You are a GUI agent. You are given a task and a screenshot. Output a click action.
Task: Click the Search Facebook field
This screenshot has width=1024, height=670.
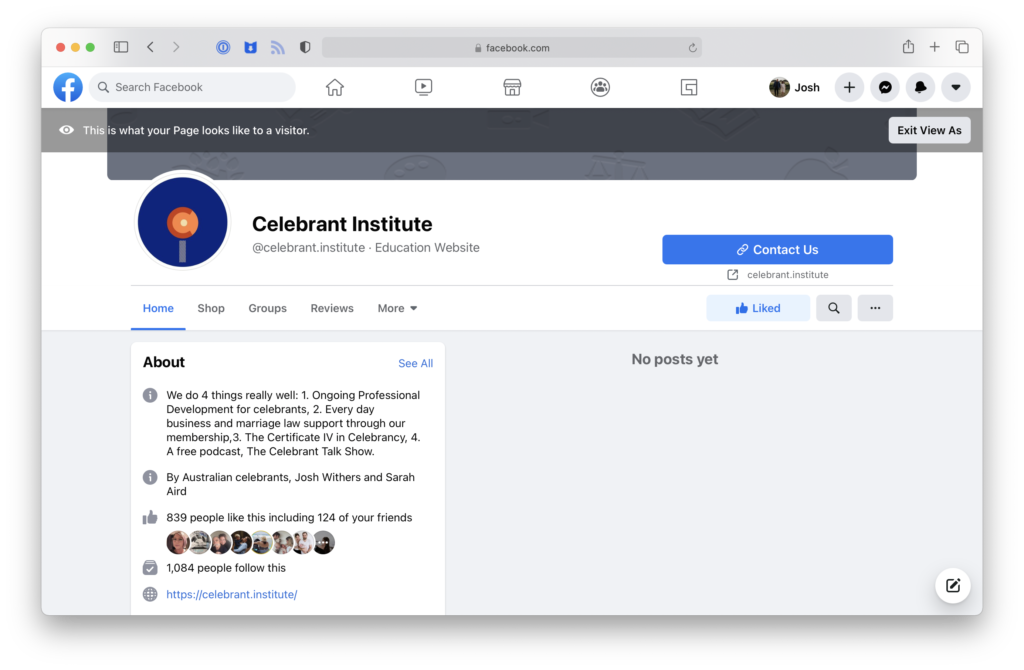pos(192,87)
